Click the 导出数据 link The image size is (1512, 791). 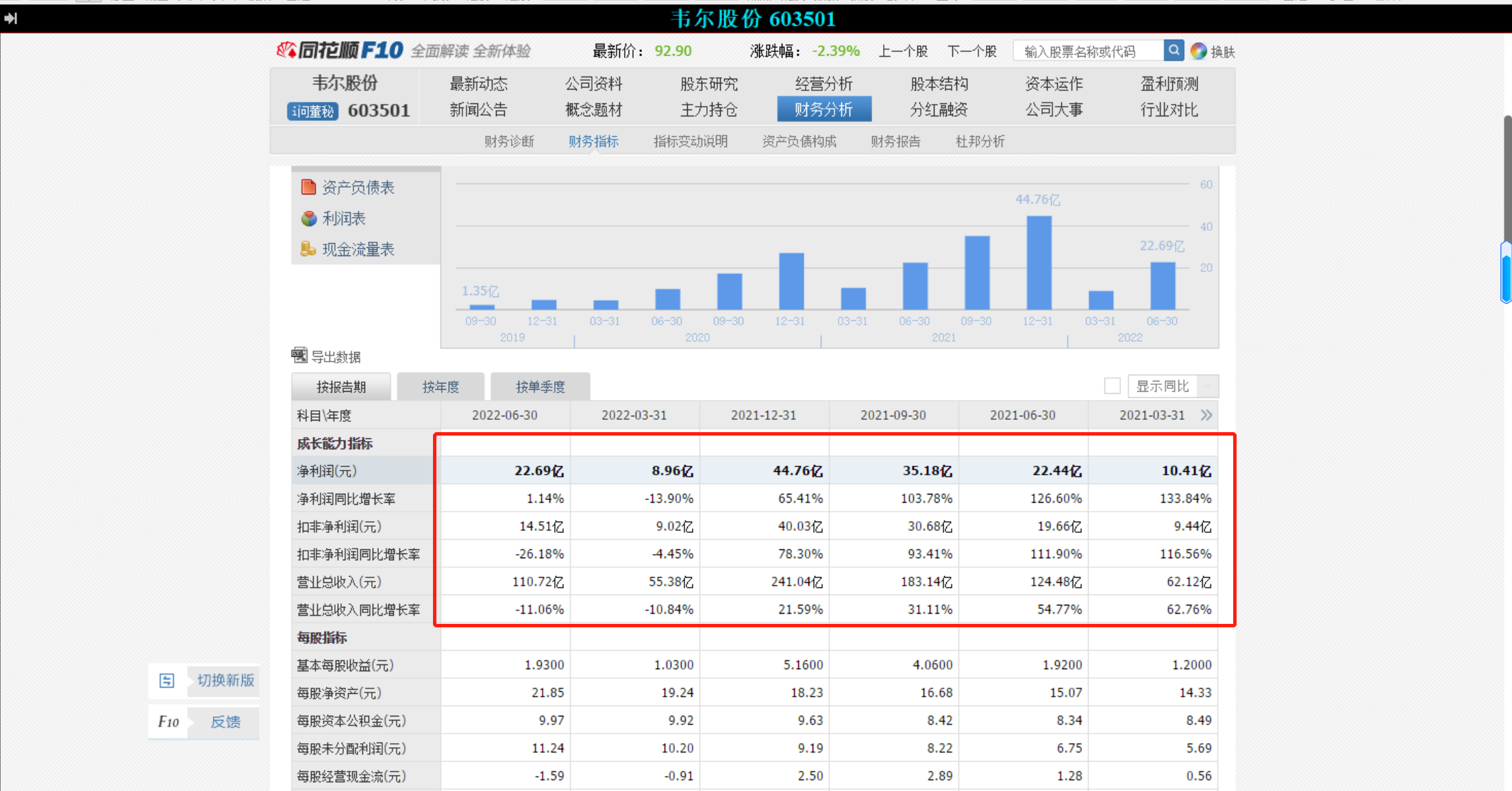click(336, 357)
